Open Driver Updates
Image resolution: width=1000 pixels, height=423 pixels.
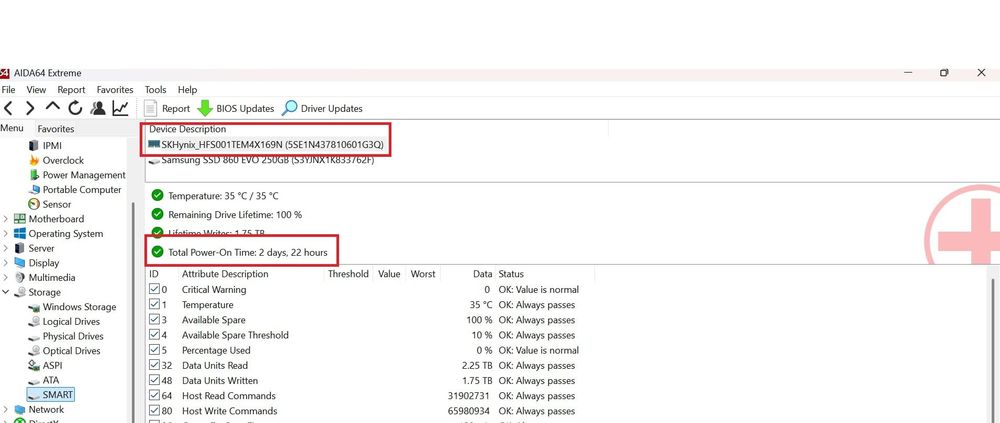point(323,108)
